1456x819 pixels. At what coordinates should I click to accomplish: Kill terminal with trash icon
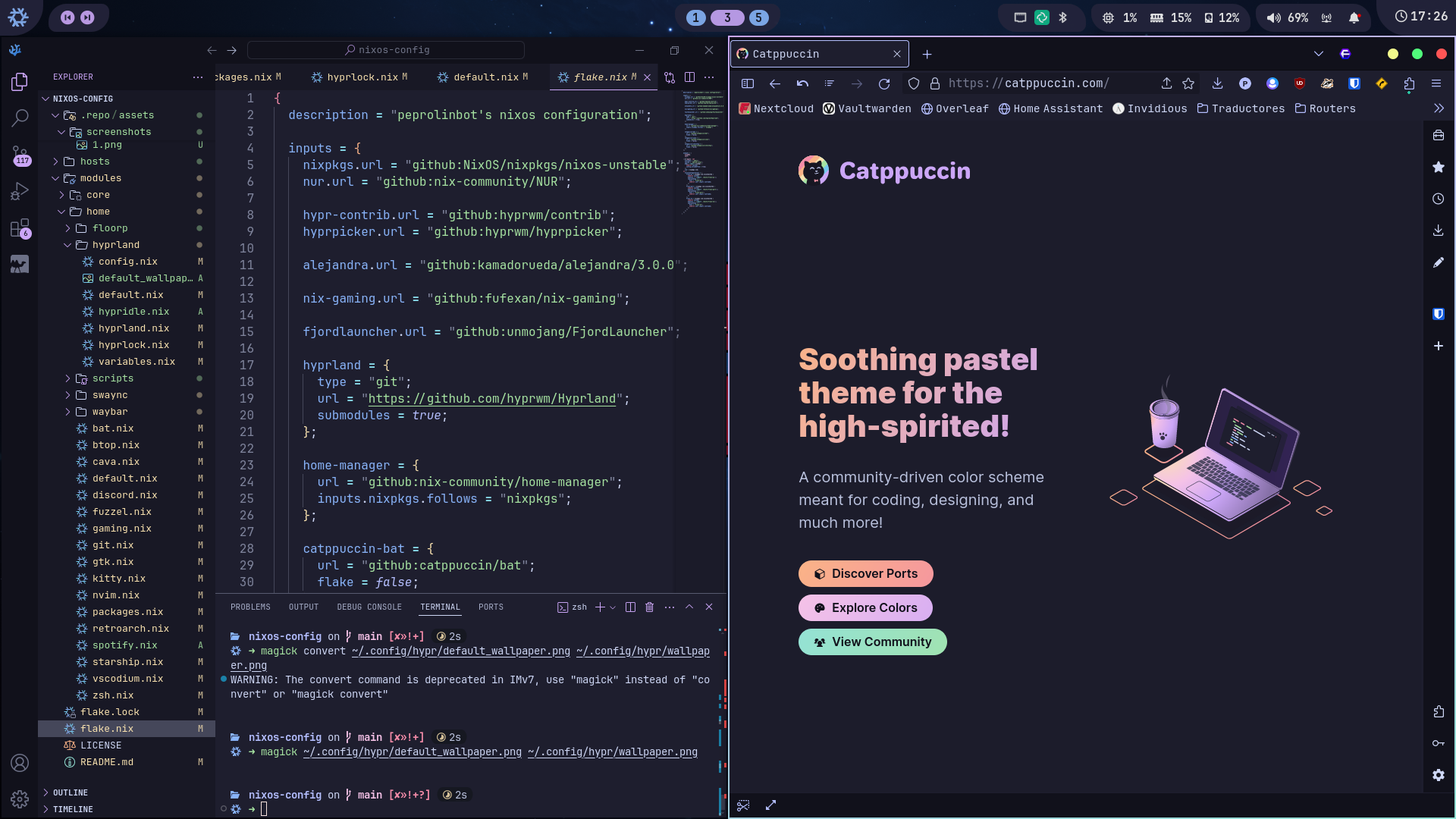(650, 607)
